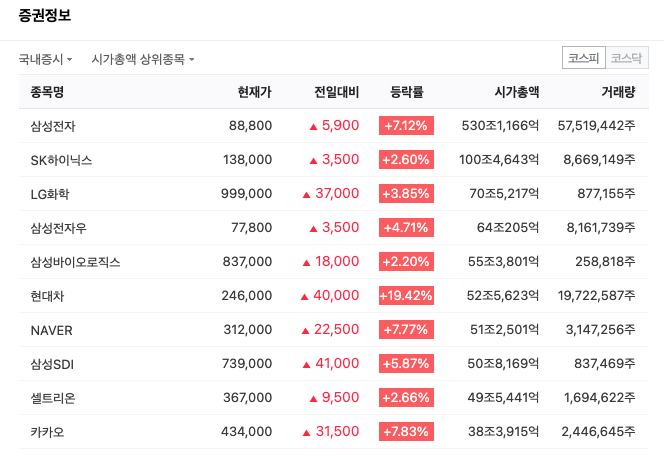Click the 434,000 current price
This screenshot has width=664, height=456.
click(x=246, y=431)
